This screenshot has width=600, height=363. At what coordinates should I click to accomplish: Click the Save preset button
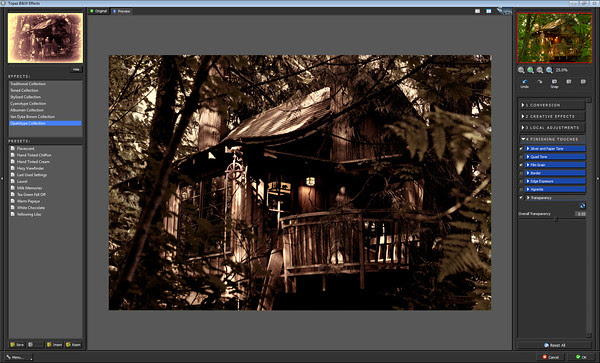(x=17, y=345)
